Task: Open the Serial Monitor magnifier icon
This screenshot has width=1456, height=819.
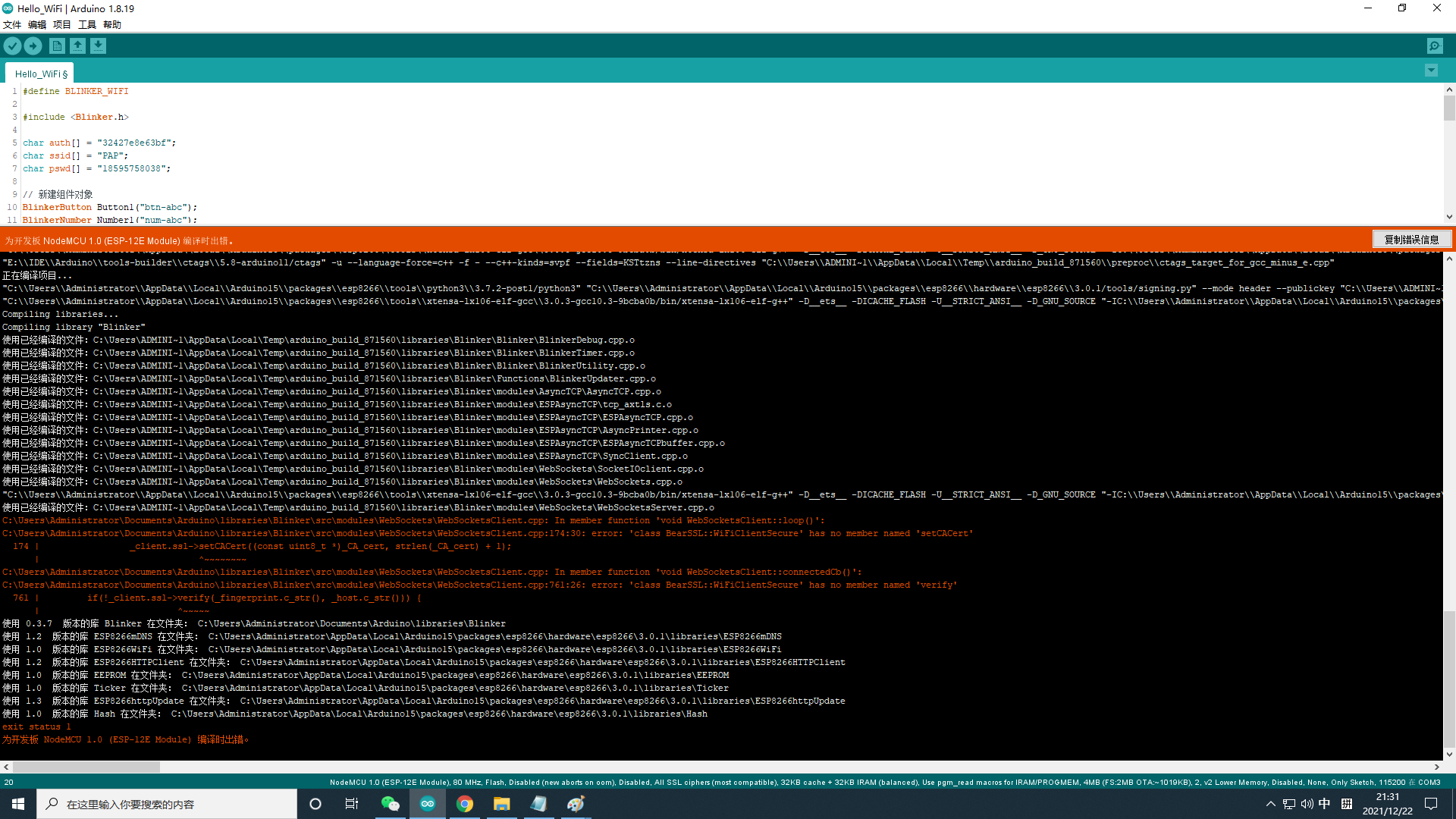Action: (1435, 46)
